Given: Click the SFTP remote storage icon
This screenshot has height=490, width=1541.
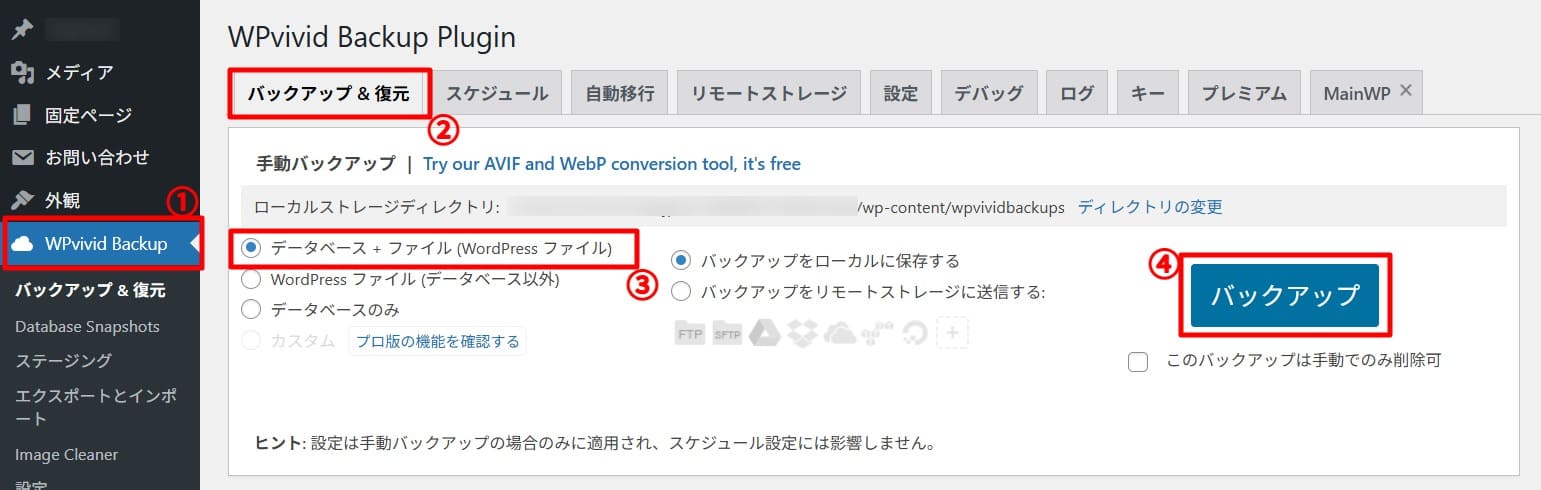Looking at the screenshot, I should pyautogui.click(x=726, y=333).
